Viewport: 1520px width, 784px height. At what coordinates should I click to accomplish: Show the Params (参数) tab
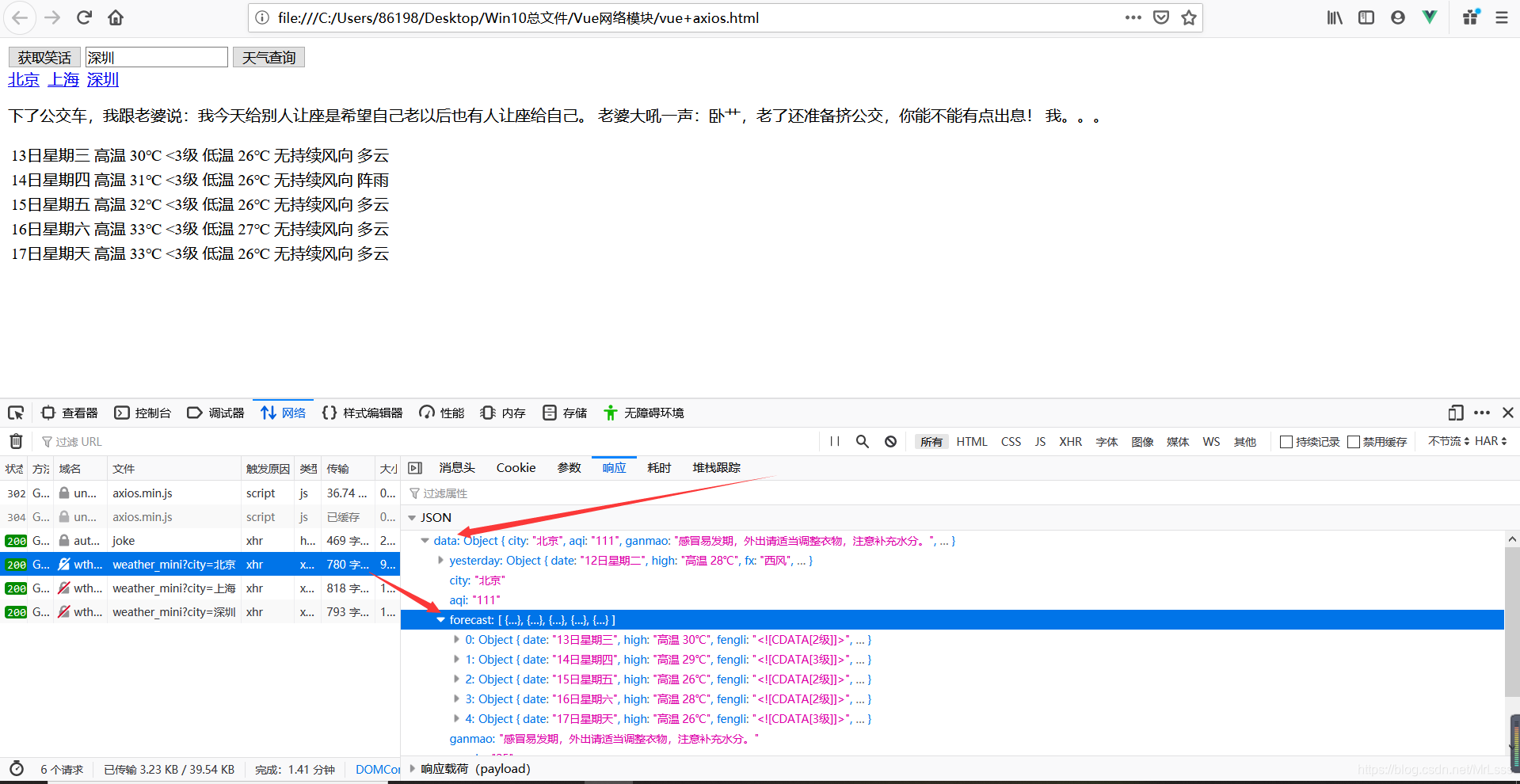569,468
